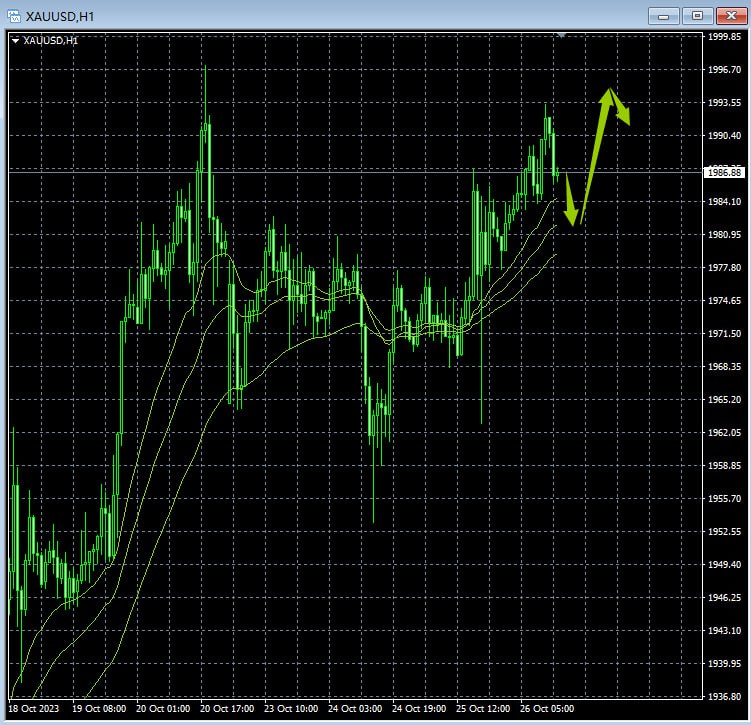Select the green down arrow drawing
Viewport: 751px width, 725px height.
[570, 202]
